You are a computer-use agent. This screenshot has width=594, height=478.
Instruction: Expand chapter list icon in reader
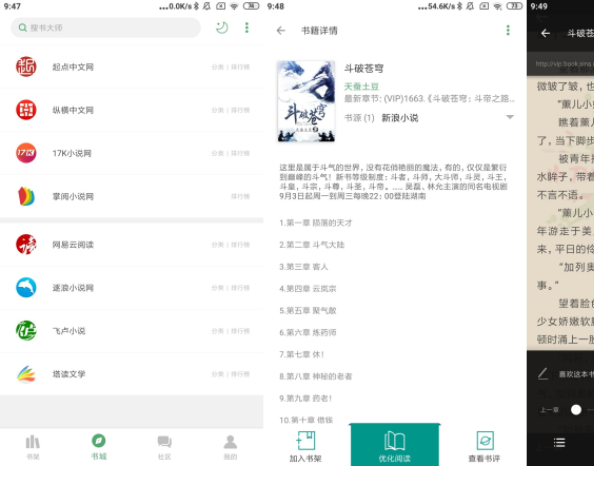[x=559, y=442]
